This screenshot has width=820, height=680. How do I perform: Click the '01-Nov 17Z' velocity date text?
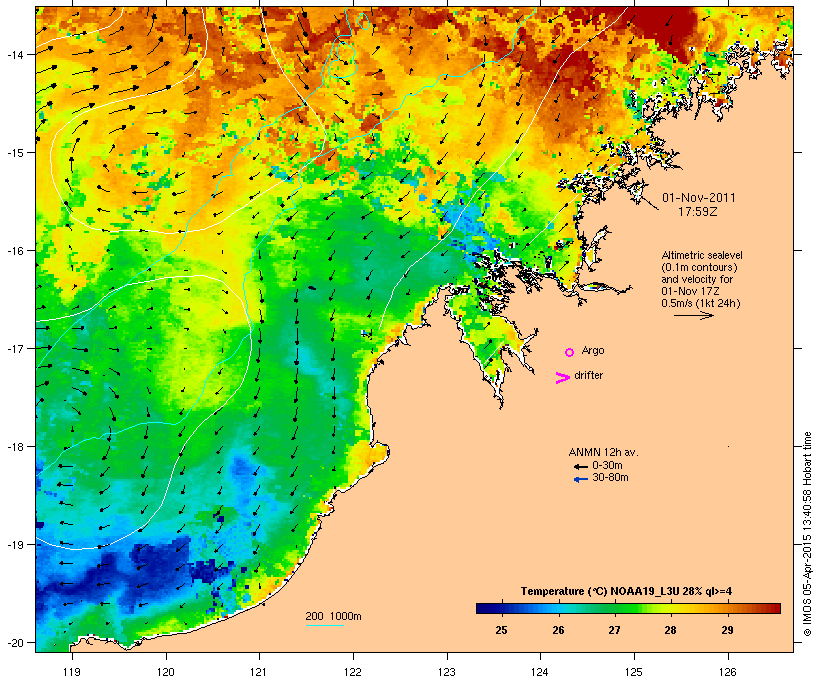pos(690,291)
